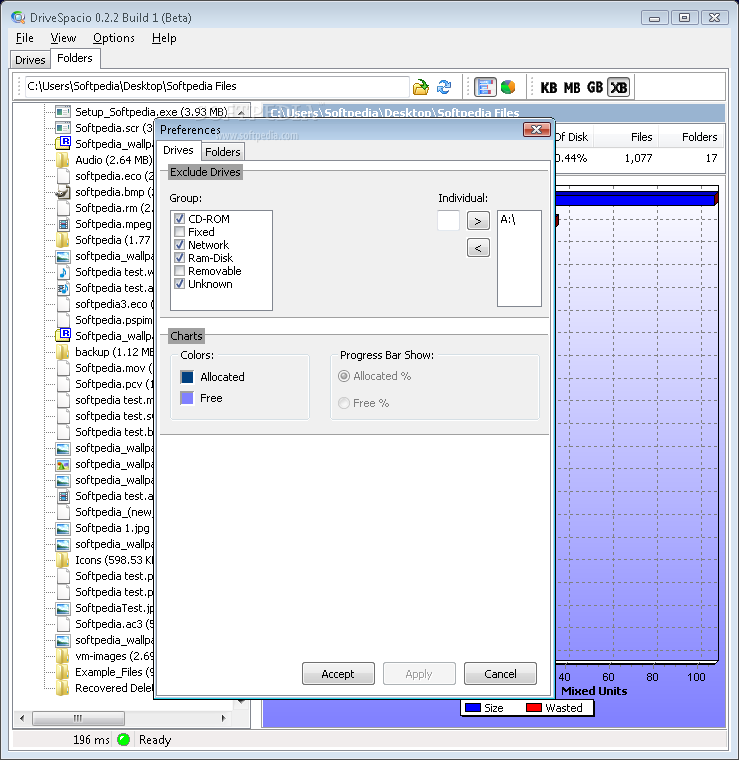Remove individual drive with the < button

[x=478, y=248]
